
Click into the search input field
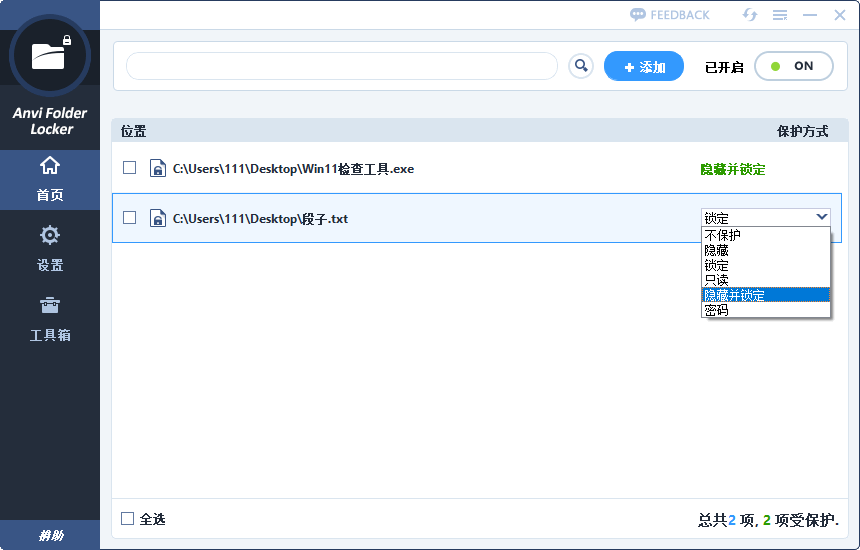click(x=340, y=66)
